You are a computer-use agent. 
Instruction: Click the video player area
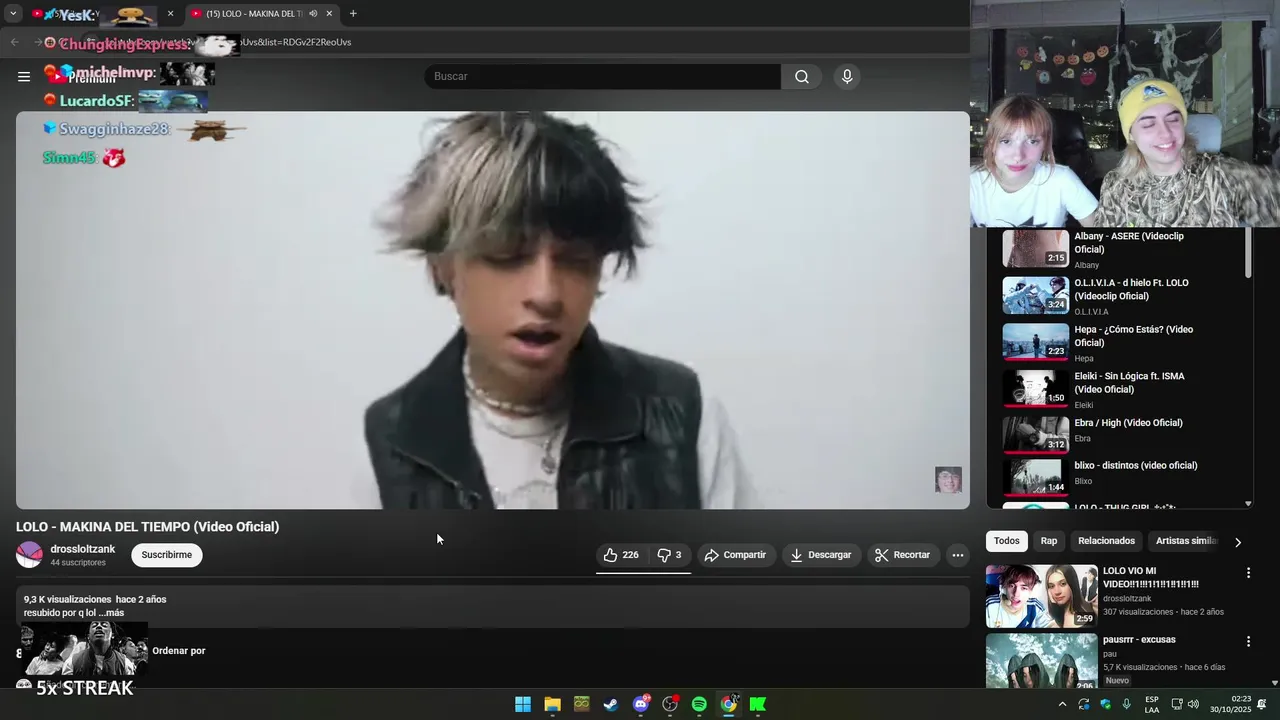click(x=492, y=310)
